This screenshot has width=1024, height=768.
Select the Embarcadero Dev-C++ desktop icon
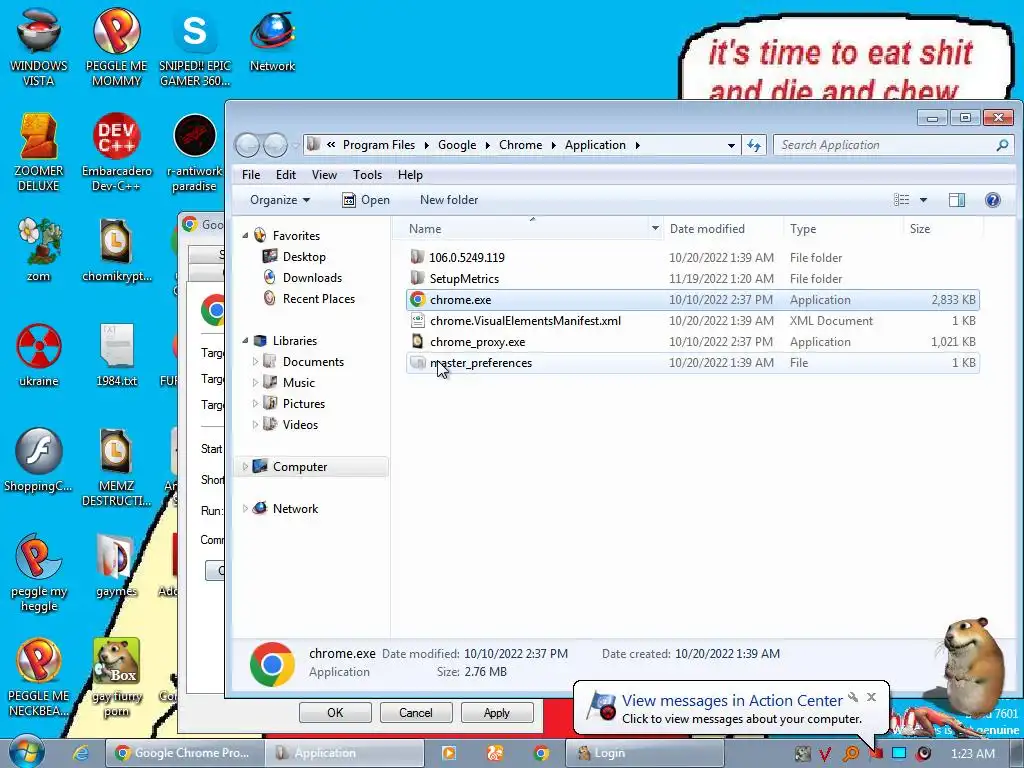point(116,152)
